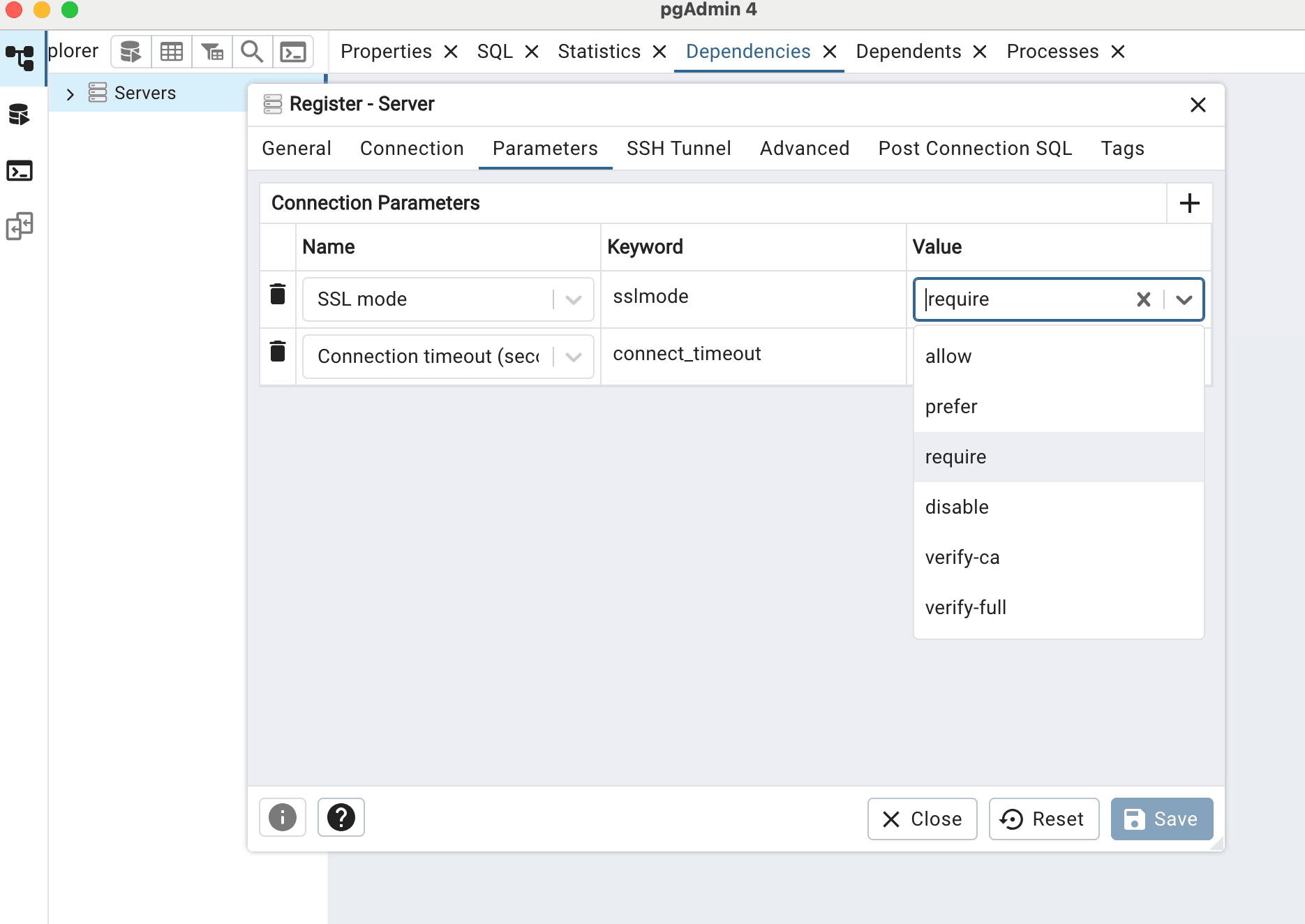This screenshot has width=1305, height=924.
Task: Switch to the Connection tab
Action: (x=412, y=149)
